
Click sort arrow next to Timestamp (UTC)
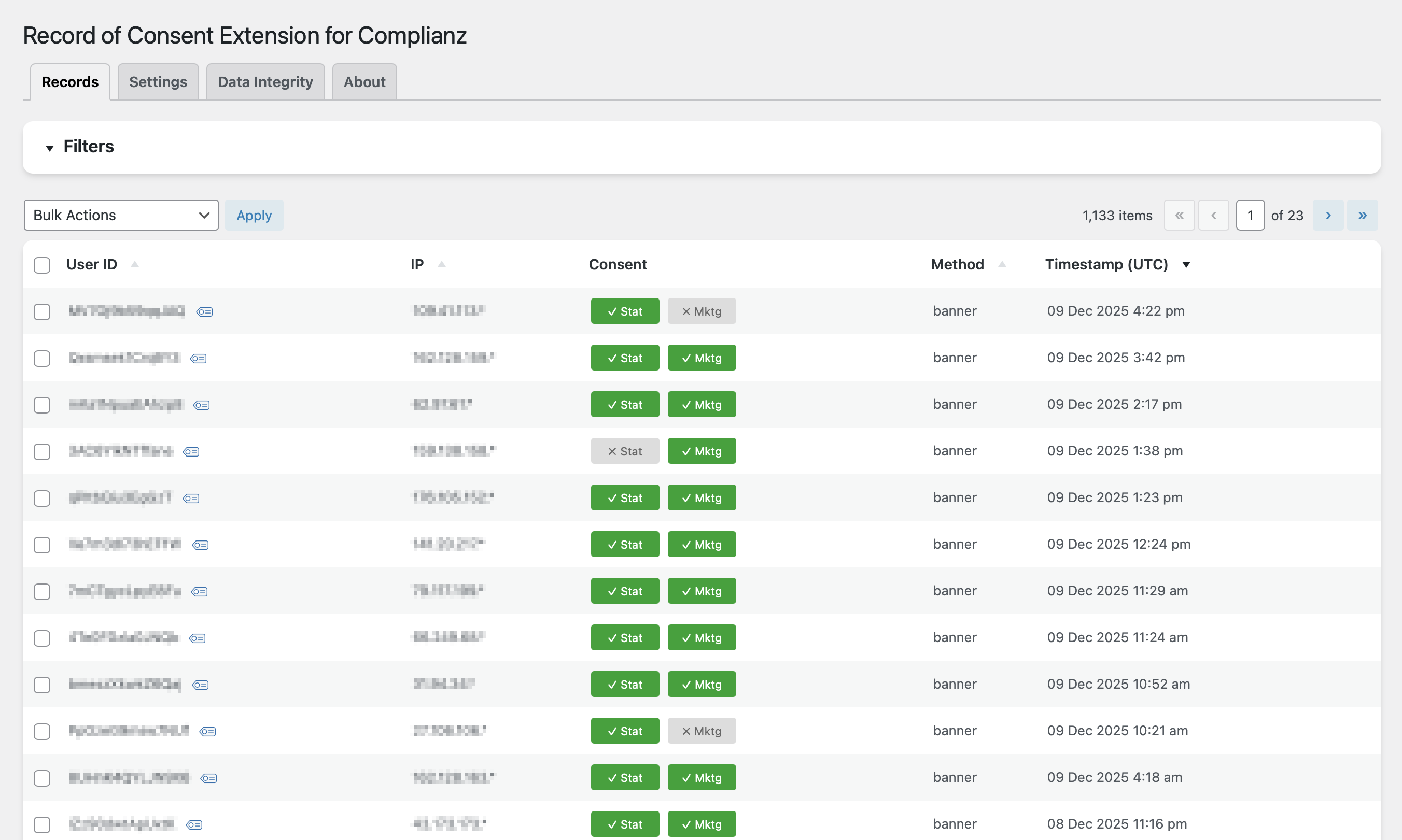click(1186, 264)
